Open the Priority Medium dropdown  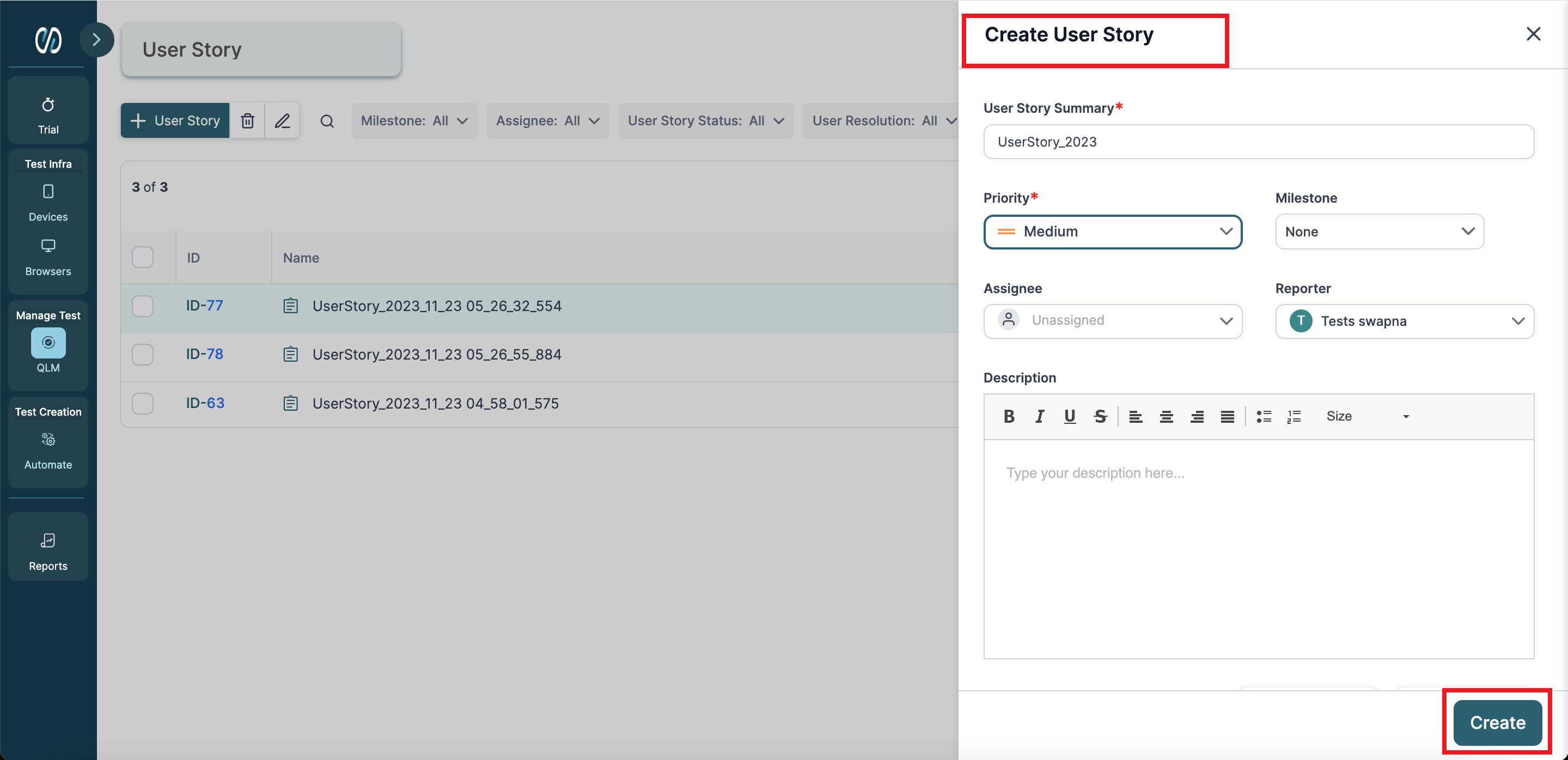[1113, 232]
